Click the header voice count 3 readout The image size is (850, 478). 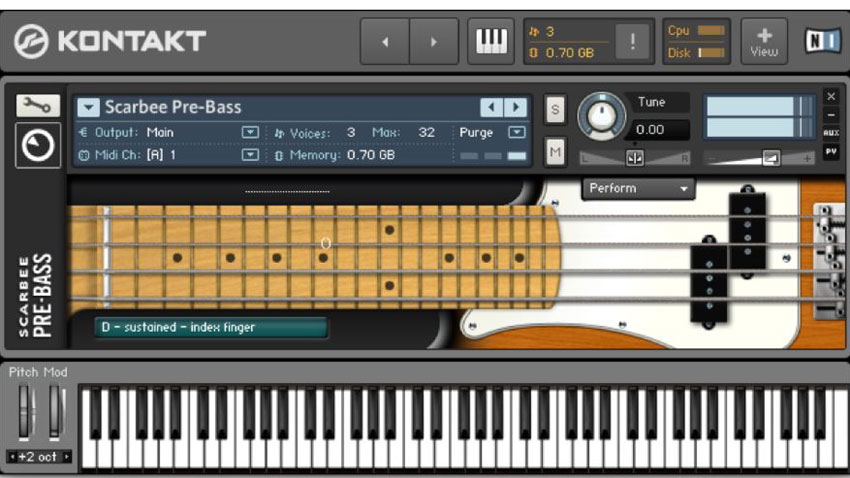click(x=550, y=31)
